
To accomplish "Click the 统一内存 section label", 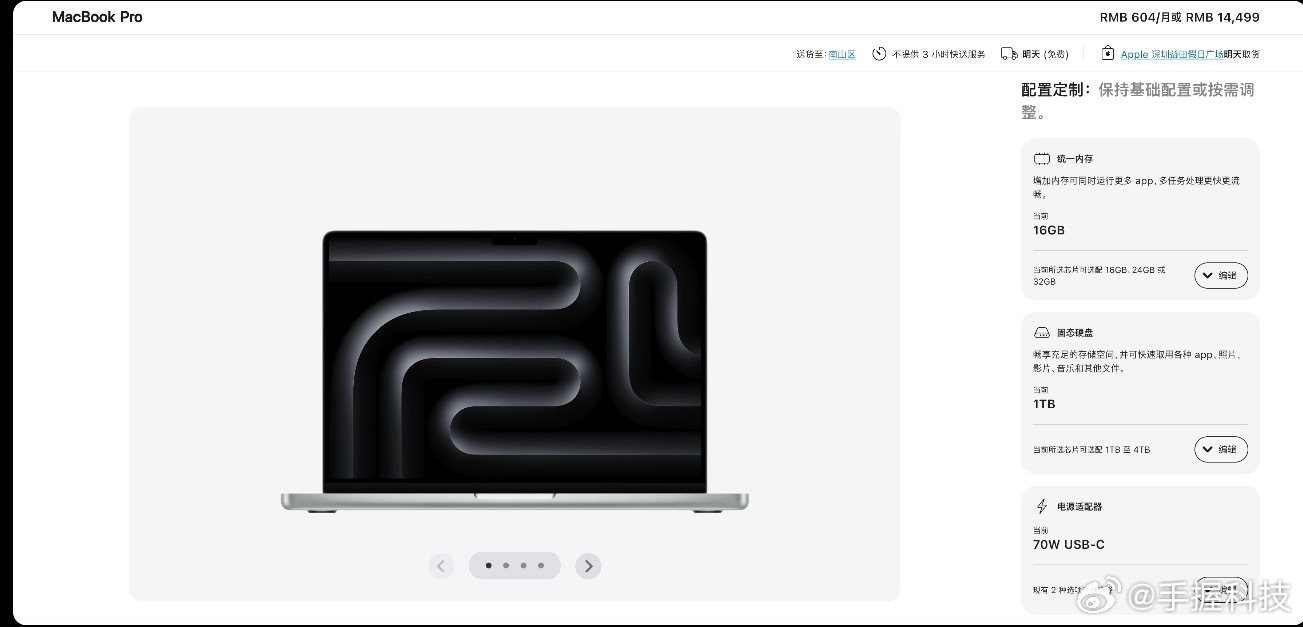I will pos(1075,159).
